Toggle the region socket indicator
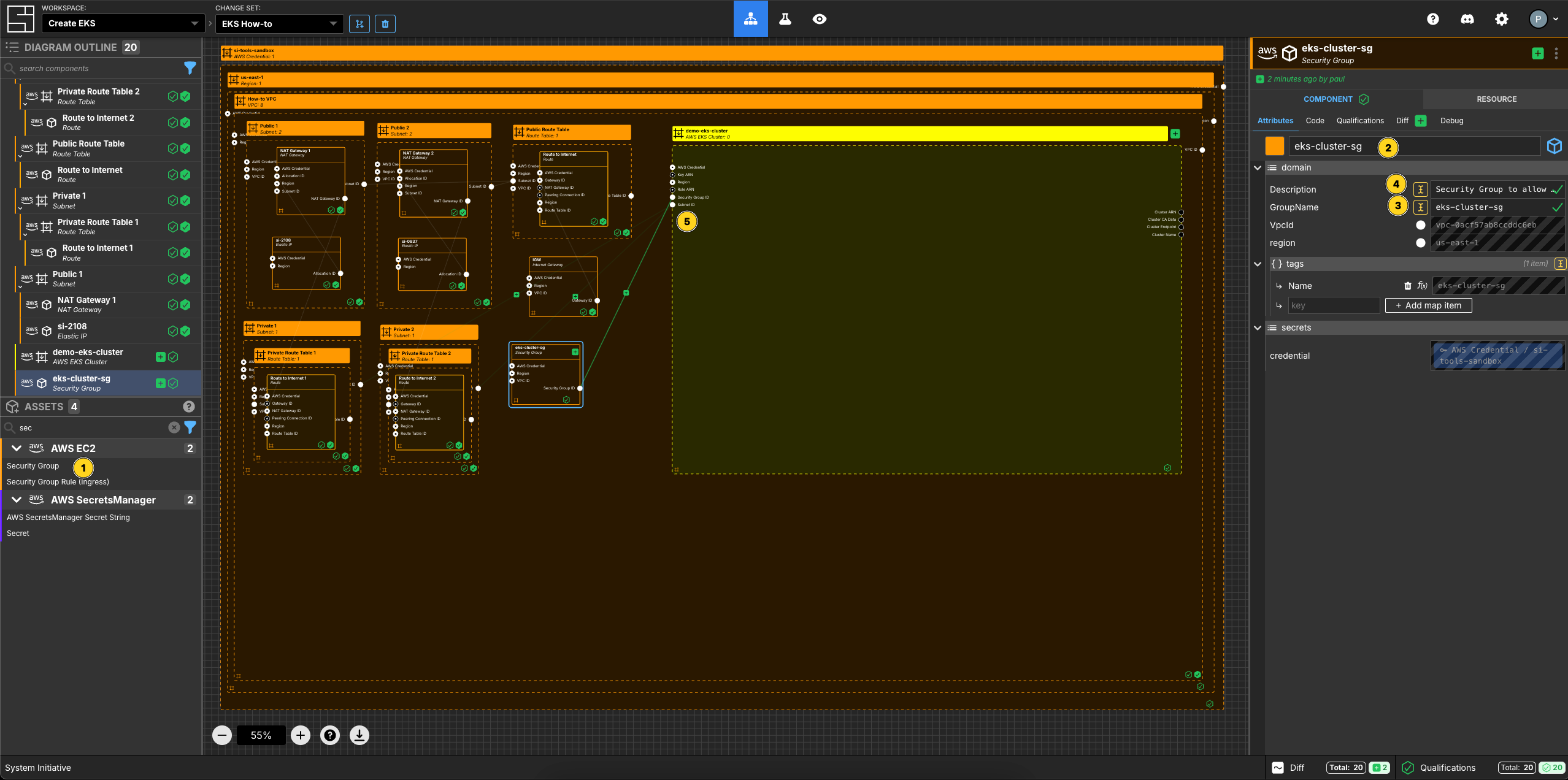The image size is (1568, 780). click(1420, 243)
